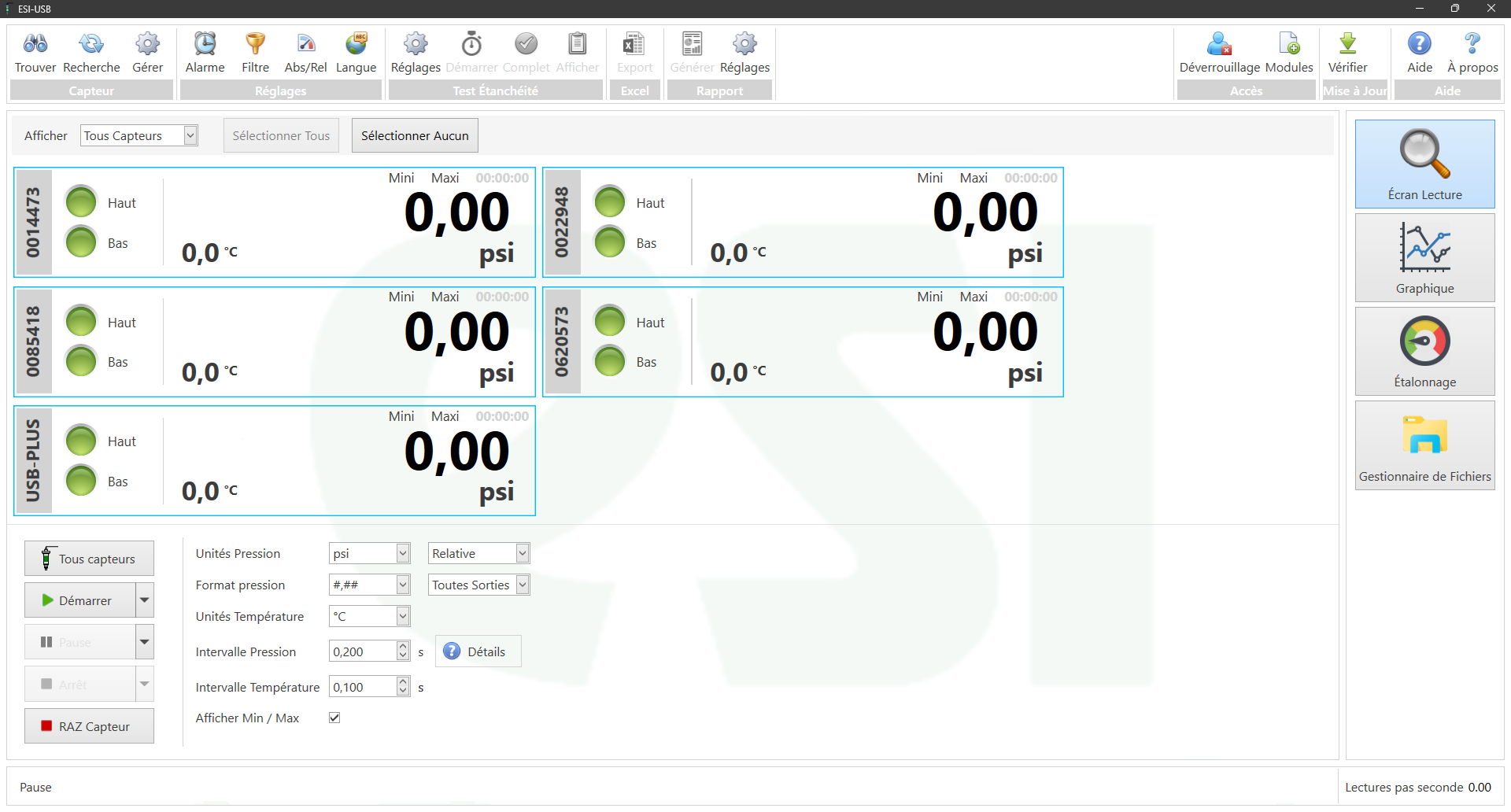
Task: Switch to Graphique chart view
Action: (1424, 258)
